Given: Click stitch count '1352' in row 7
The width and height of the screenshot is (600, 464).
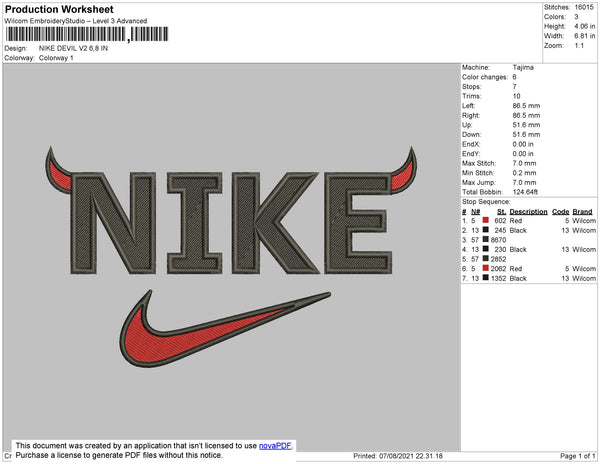Looking at the screenshot, I should (498, 278).
